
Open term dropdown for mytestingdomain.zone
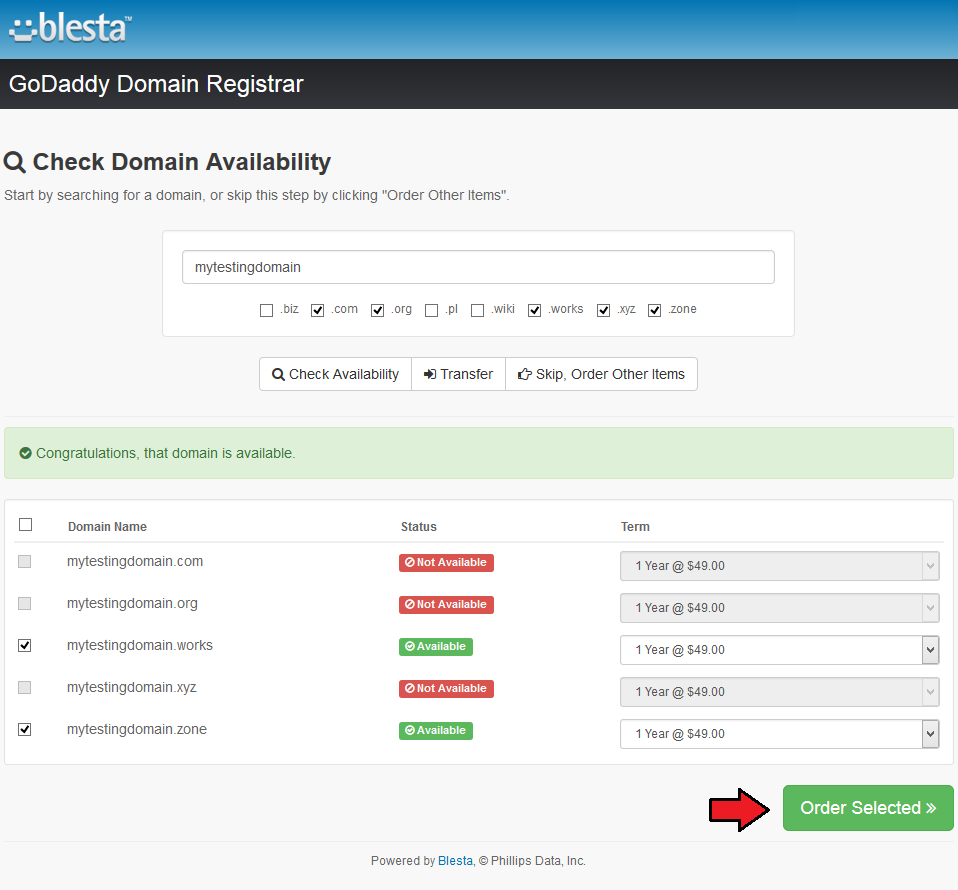coord(780,734)
